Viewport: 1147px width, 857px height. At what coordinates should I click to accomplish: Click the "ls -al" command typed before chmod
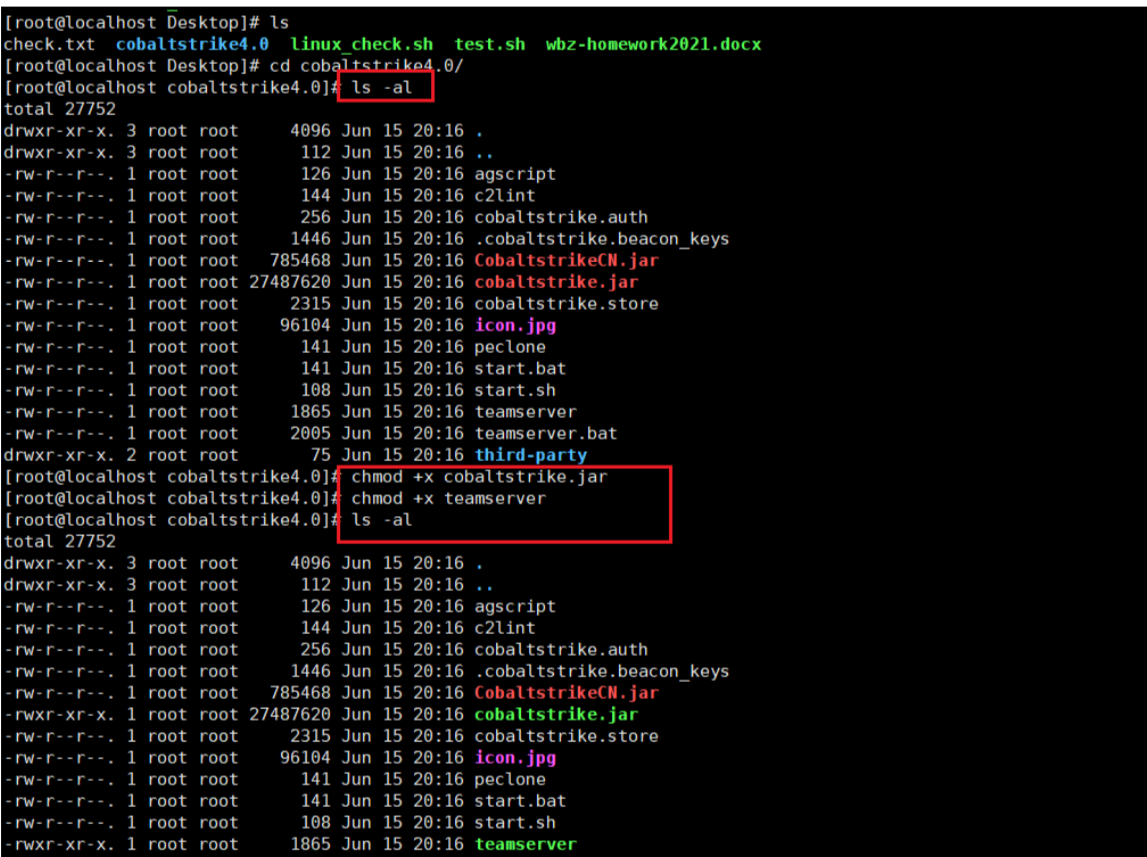pyautogui.click(x=382, y=87)
